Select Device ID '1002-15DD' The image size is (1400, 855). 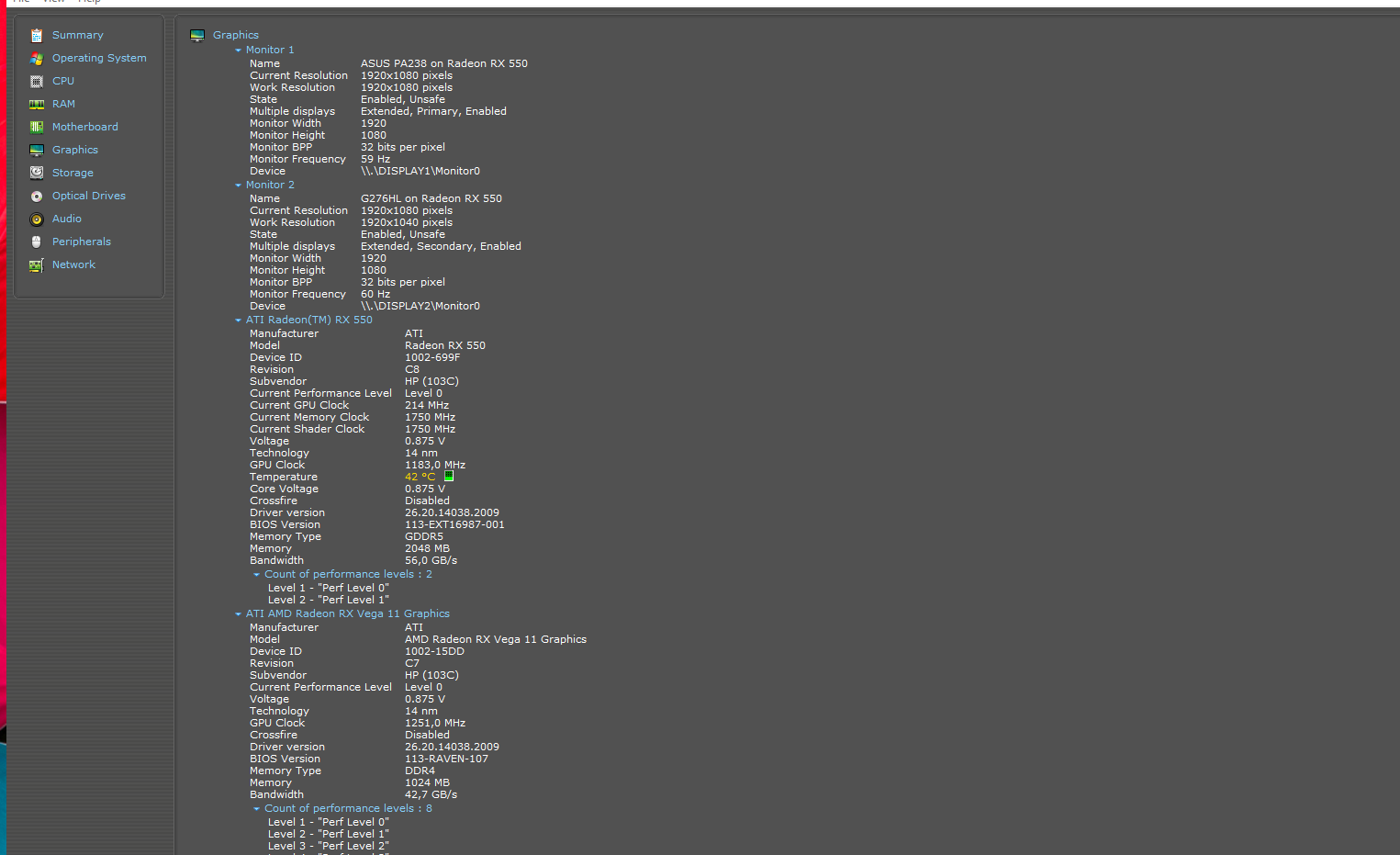[x=434, y=651]
